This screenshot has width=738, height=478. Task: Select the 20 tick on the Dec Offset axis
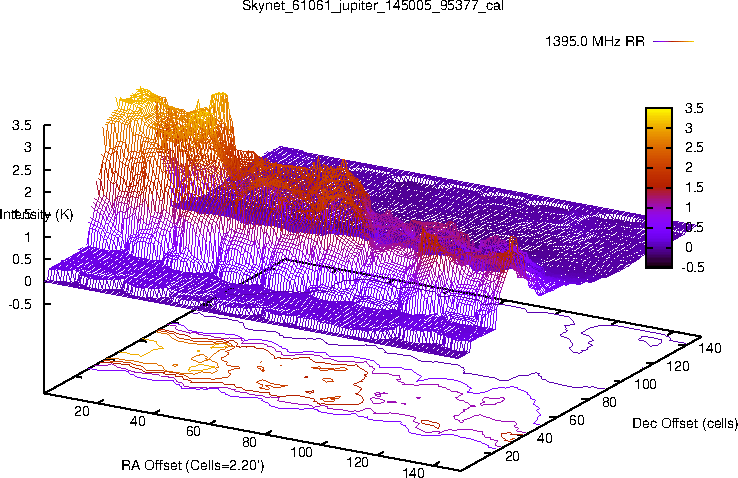pos(512,456)
